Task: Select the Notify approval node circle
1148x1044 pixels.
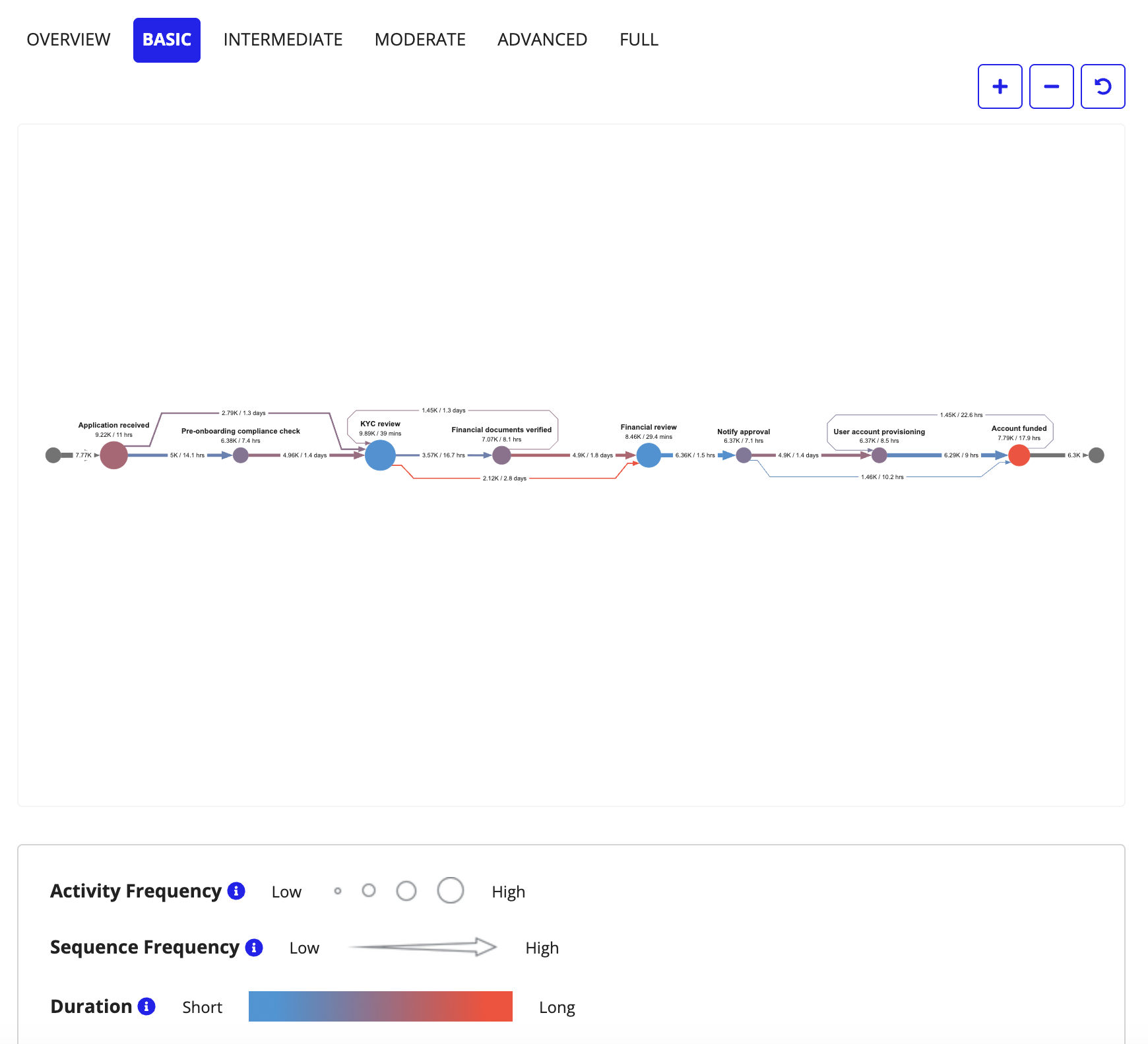Action: pyautogui.click(x=744, y=455)
